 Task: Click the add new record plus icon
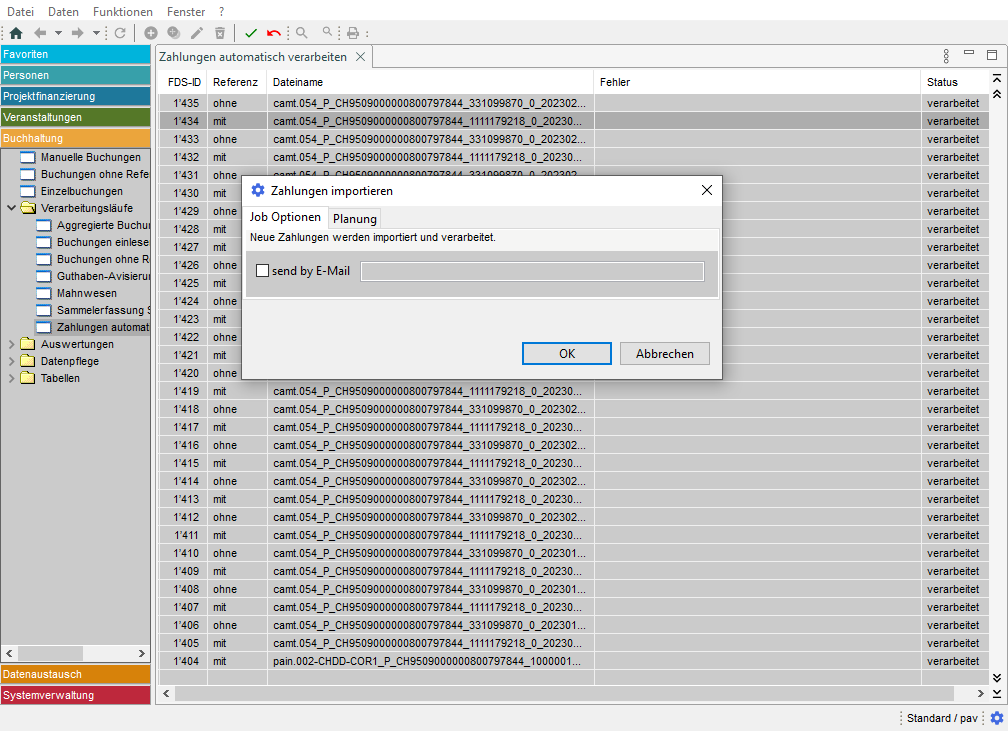pos(151,33)
